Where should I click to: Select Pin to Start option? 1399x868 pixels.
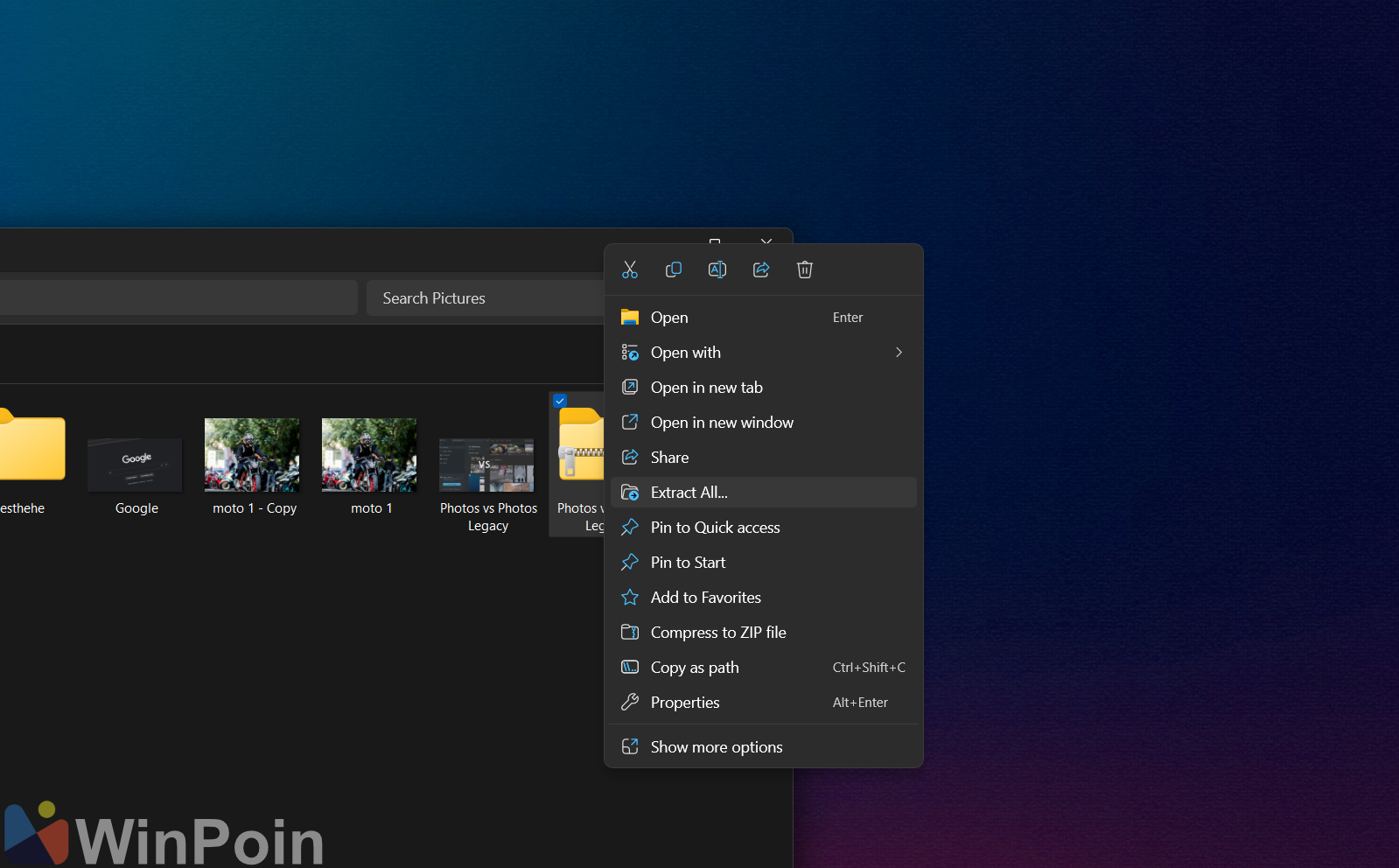pyautogui.click(x=688, y=563)
